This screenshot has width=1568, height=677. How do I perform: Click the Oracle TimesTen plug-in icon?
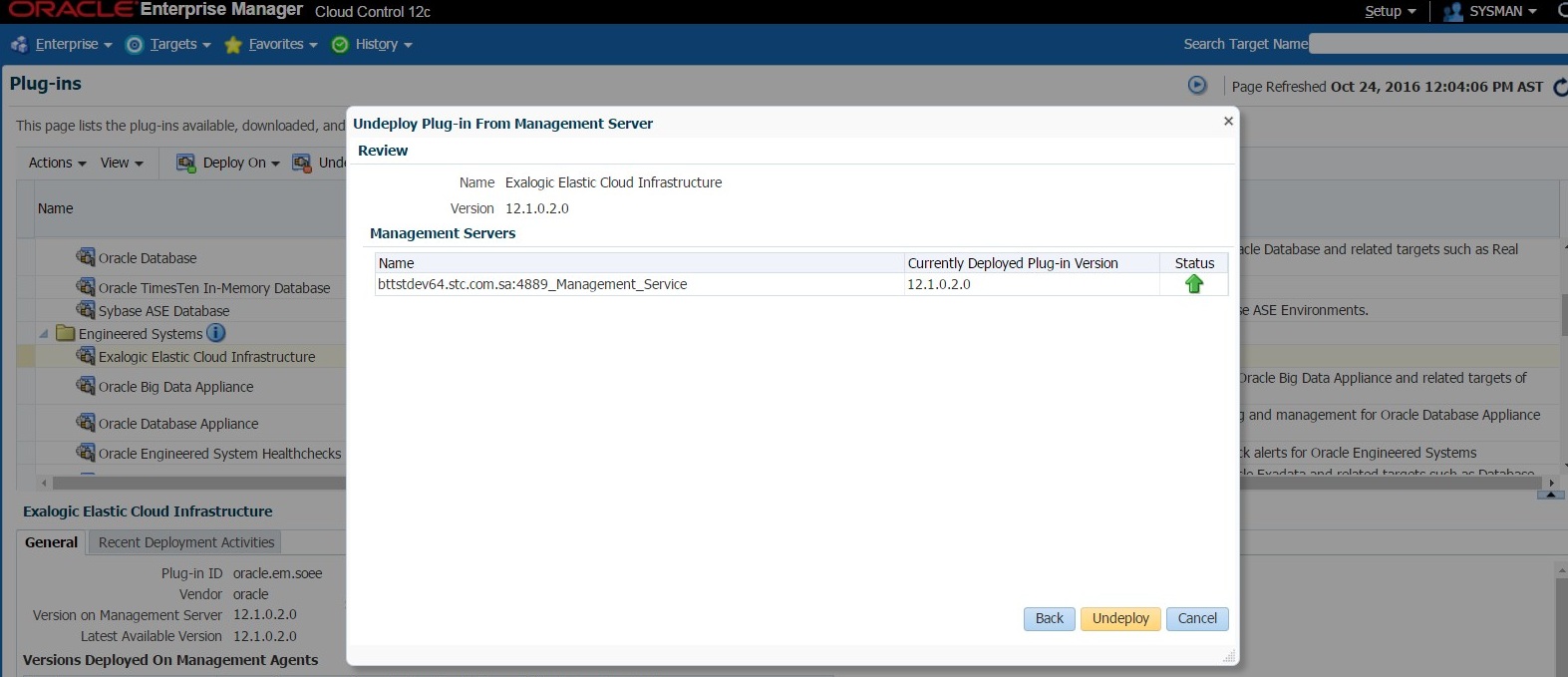(86, 287)
